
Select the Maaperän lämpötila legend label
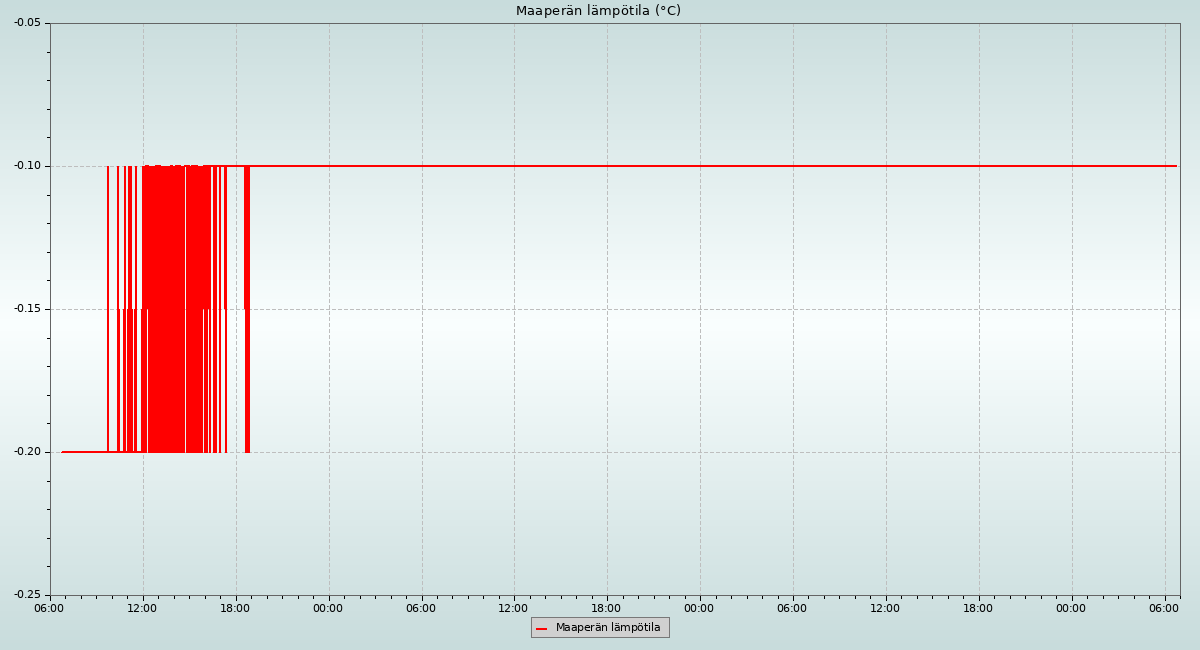[608, 628]
